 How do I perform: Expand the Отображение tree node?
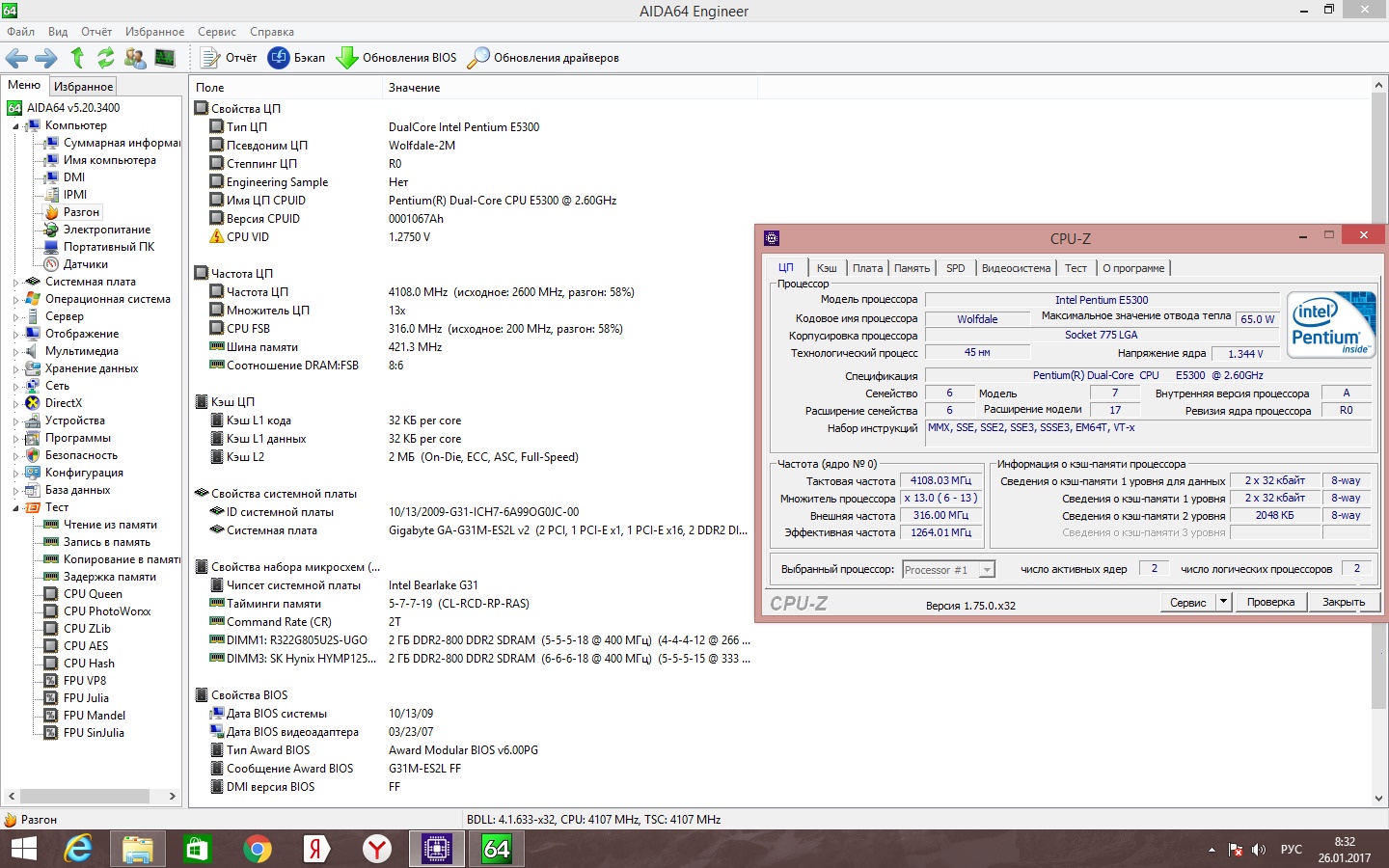pos(15,335)
